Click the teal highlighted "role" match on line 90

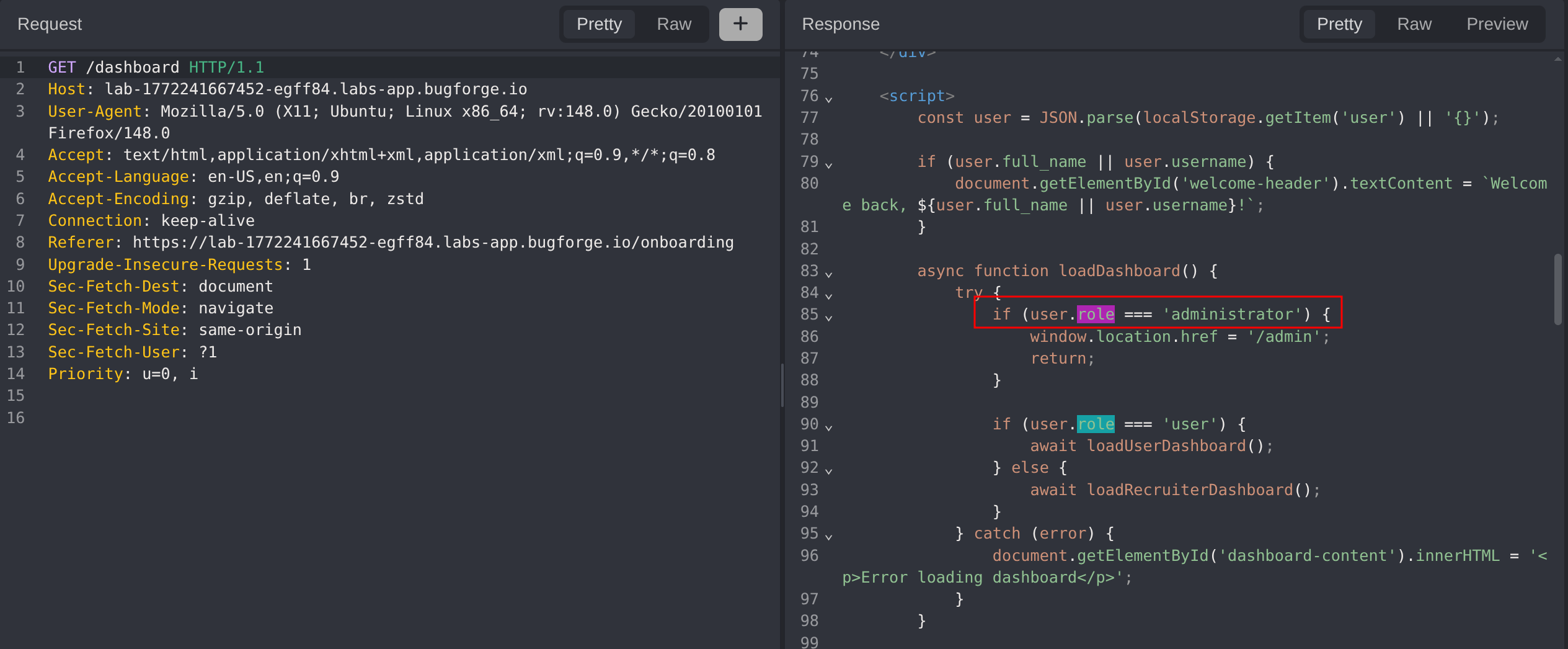pos(1095,424)
